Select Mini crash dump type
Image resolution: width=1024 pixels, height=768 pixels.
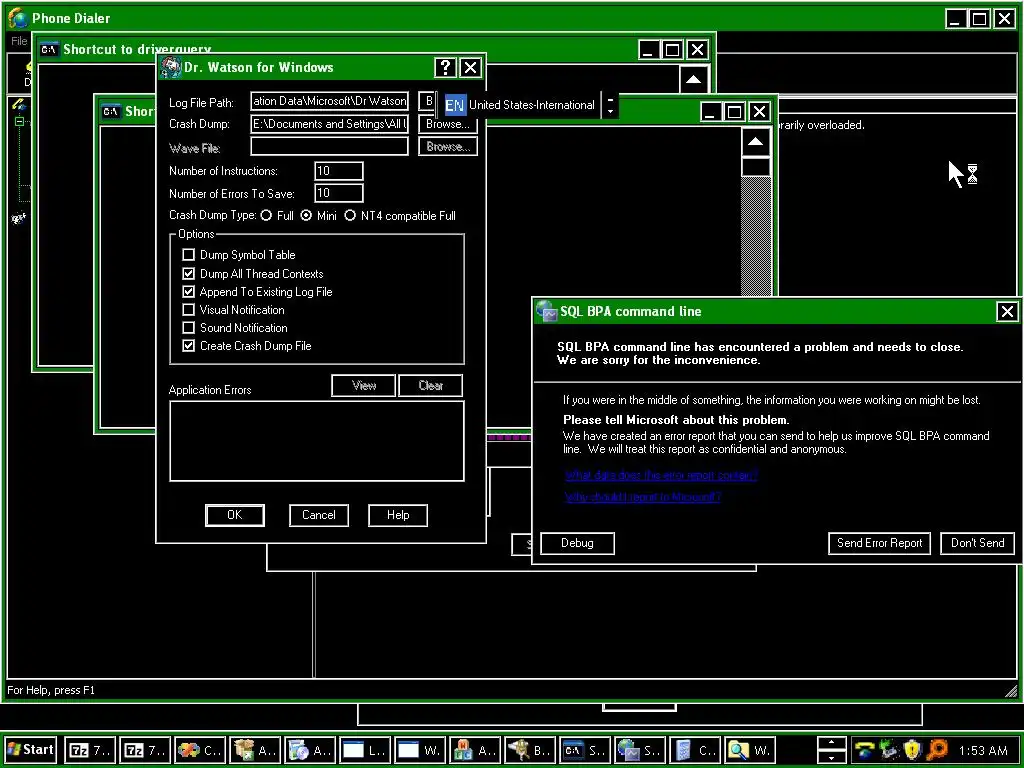[306, 216]
